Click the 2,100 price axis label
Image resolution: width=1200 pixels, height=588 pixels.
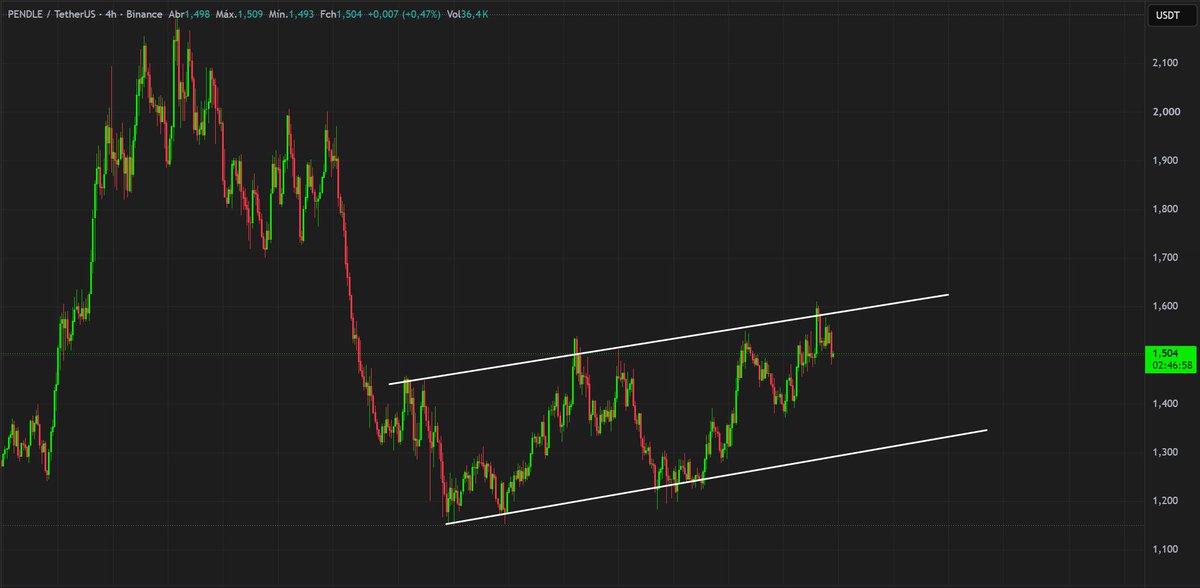1164,63
